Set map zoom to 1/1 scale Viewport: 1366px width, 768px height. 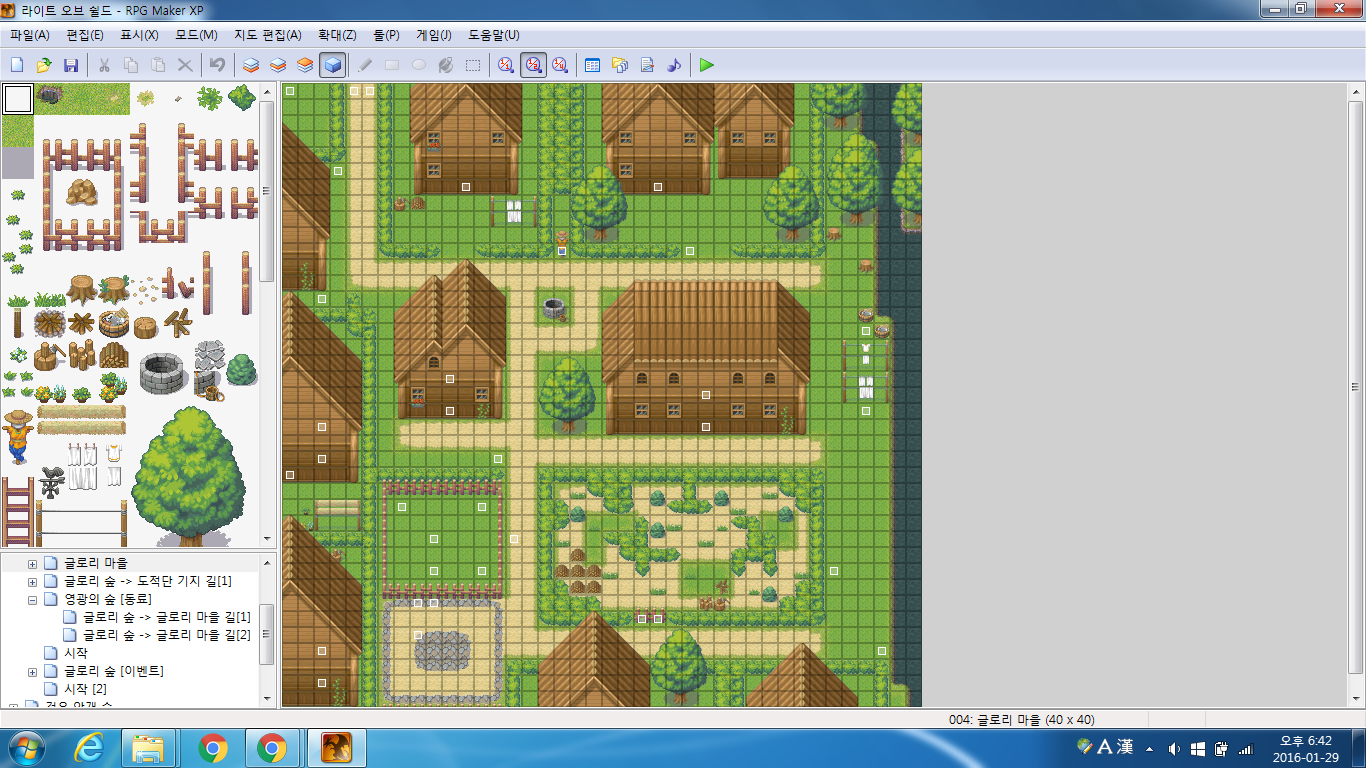[506, 65]
